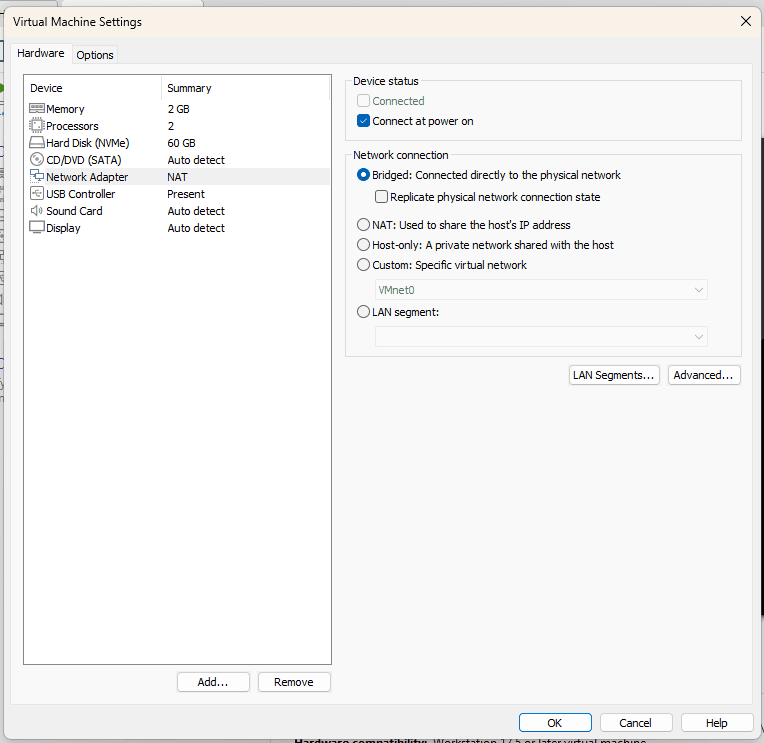Screen dimensions: 764x743
Task: Select NAT network connection option
Action: click(364, 225)
